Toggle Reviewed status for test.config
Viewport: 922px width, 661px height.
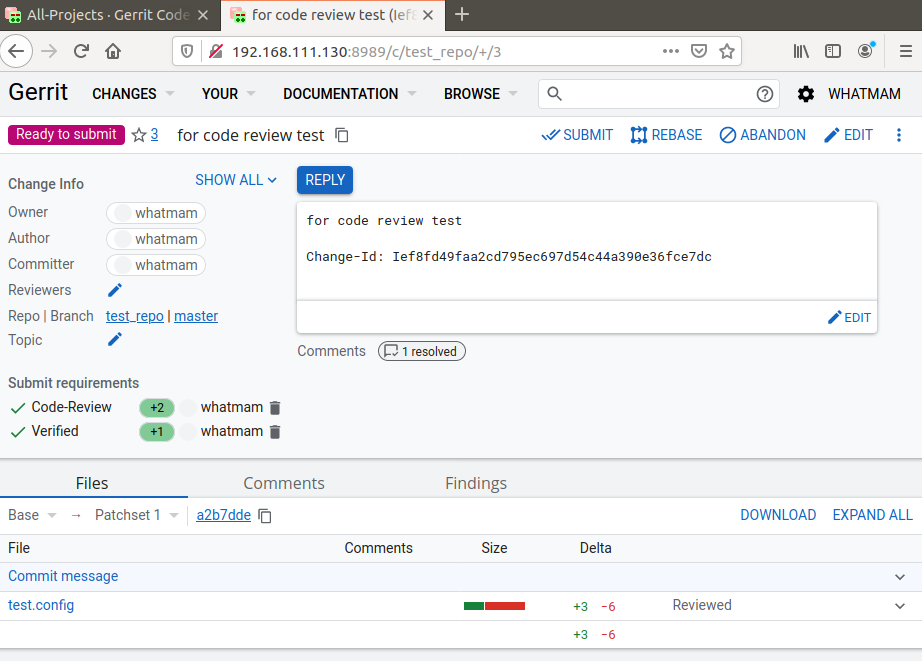tap(702, 605)
